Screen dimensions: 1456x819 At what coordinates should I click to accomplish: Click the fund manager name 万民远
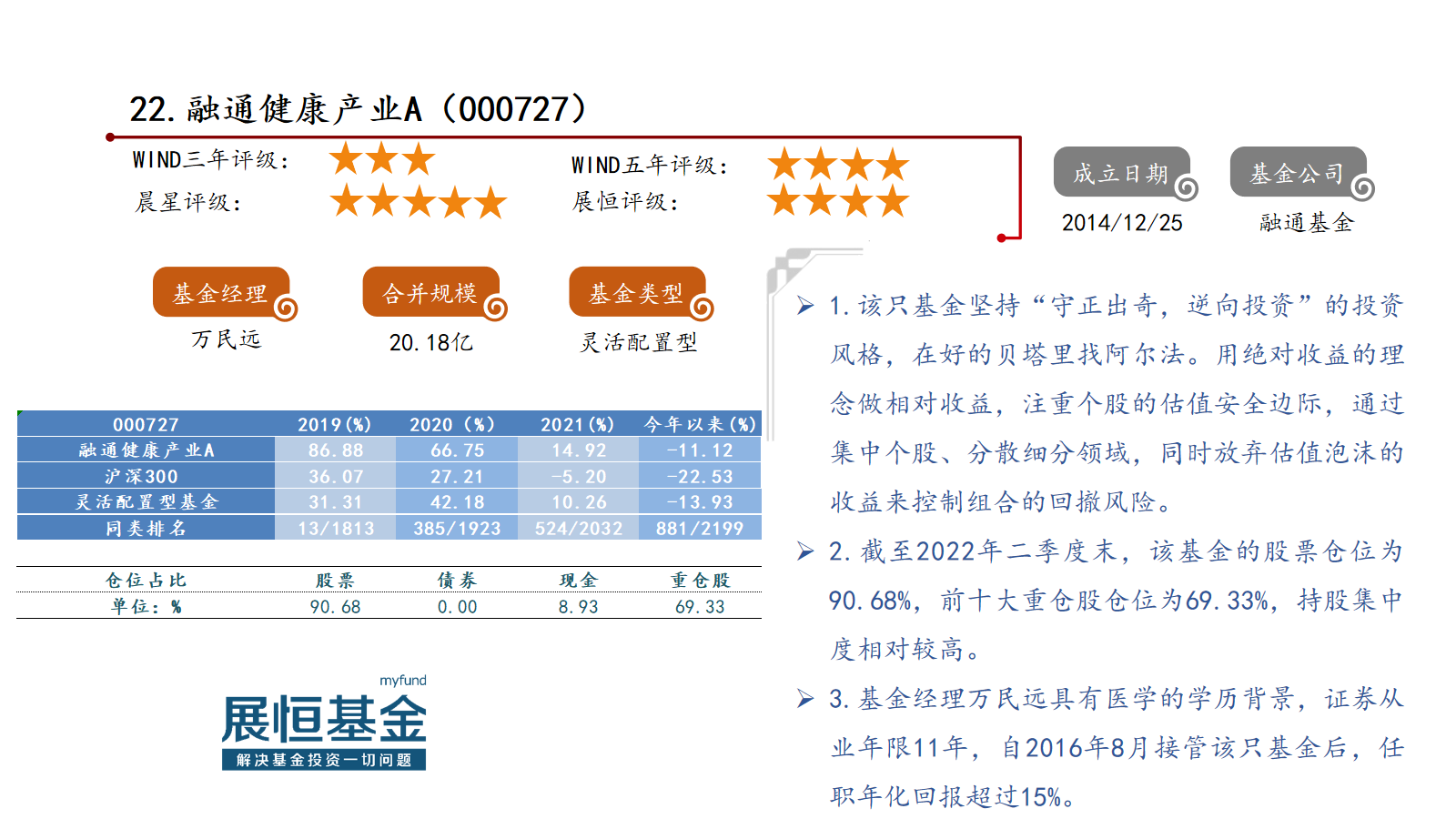(226, 339)
